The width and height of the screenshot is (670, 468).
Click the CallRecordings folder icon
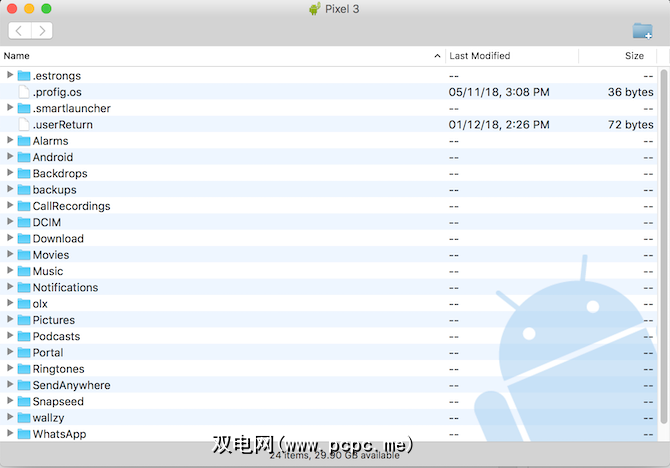pos(24,206)
